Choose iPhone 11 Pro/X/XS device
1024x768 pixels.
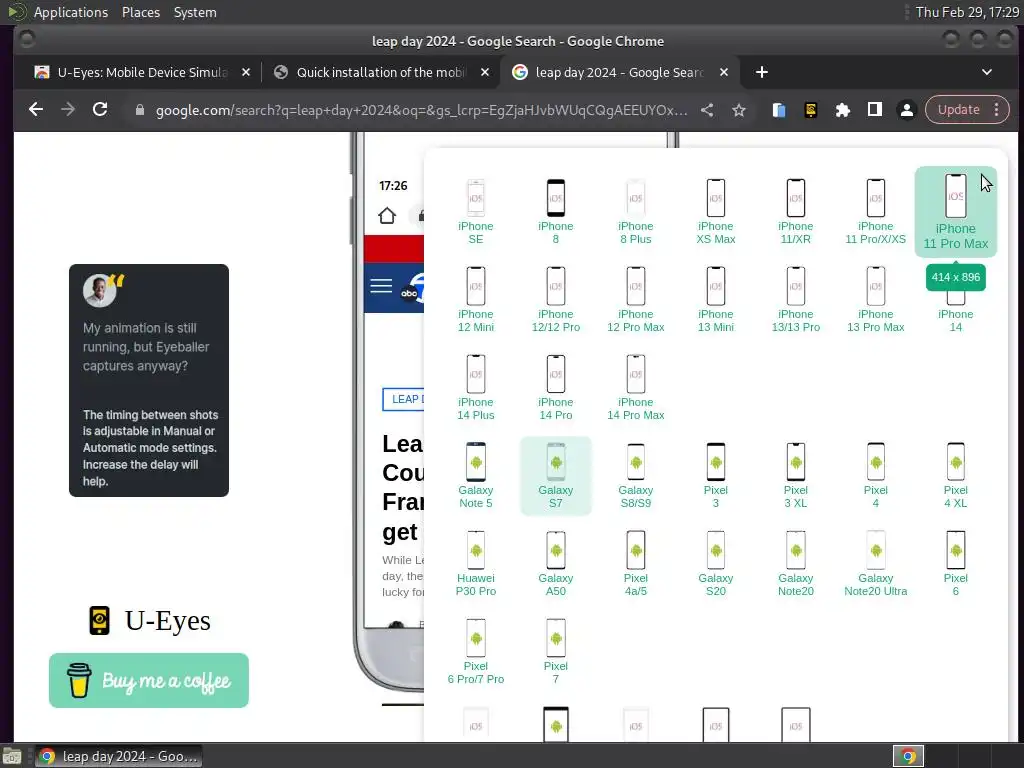876,212
